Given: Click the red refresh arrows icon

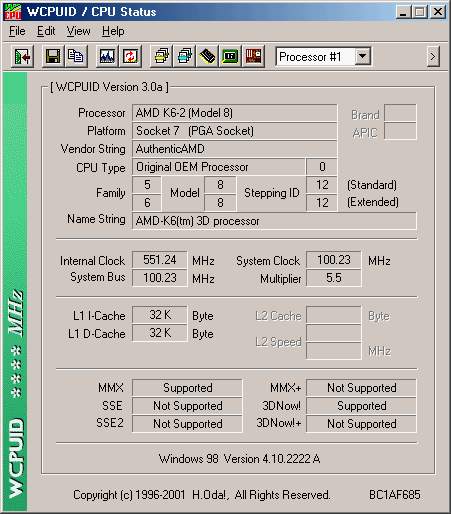Looking at the screenshot, I should click(130, 57).
